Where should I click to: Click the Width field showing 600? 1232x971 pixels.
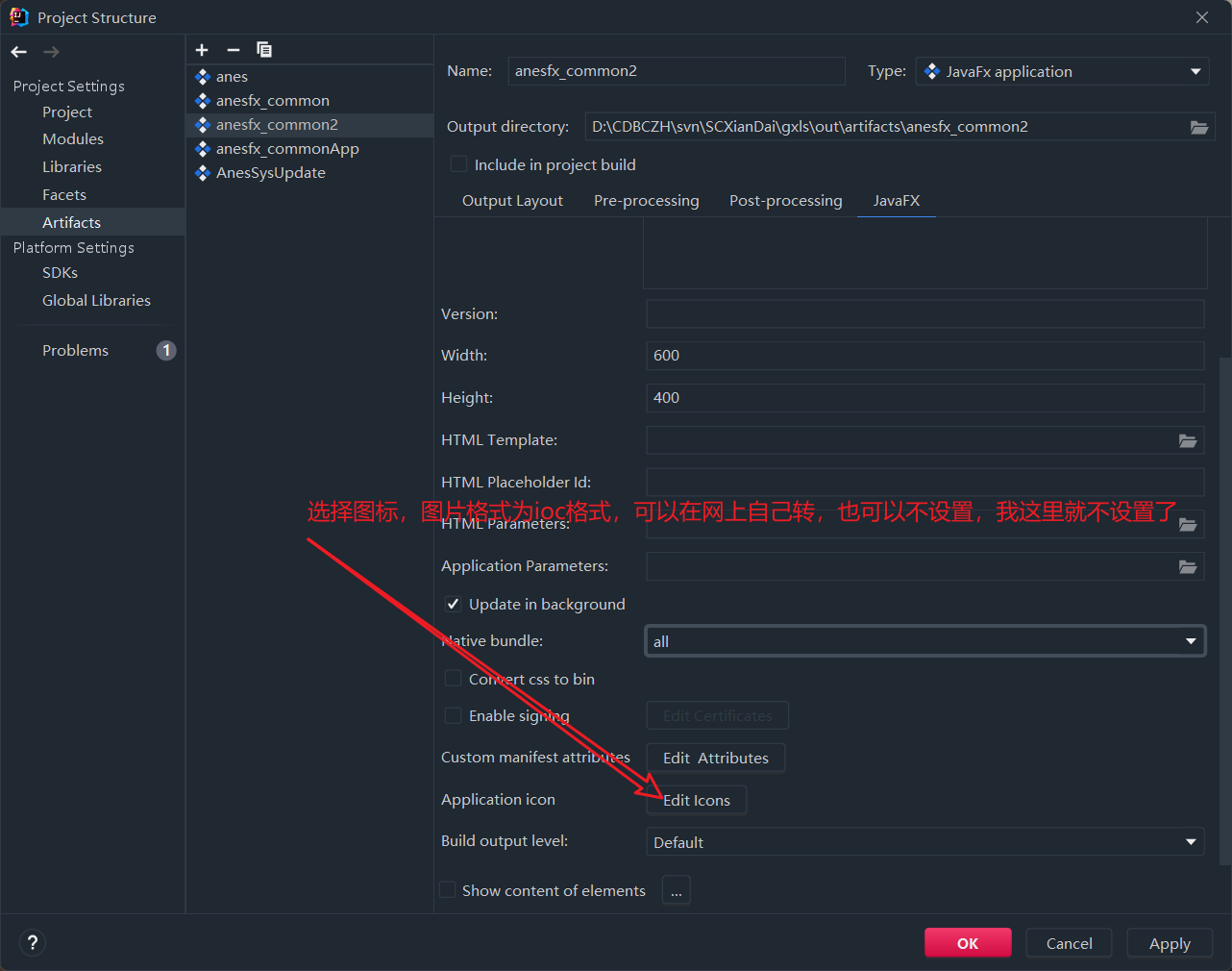point(924,356)
